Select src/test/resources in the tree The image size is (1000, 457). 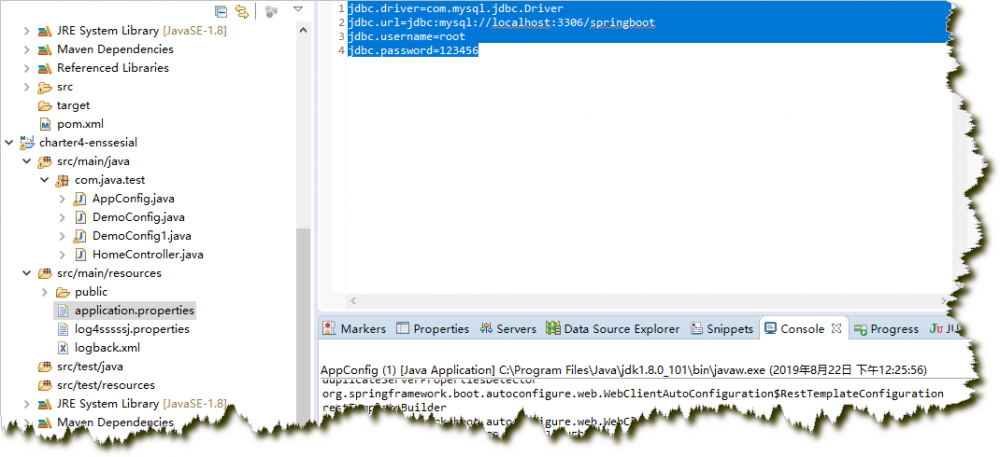coord(106,385)
